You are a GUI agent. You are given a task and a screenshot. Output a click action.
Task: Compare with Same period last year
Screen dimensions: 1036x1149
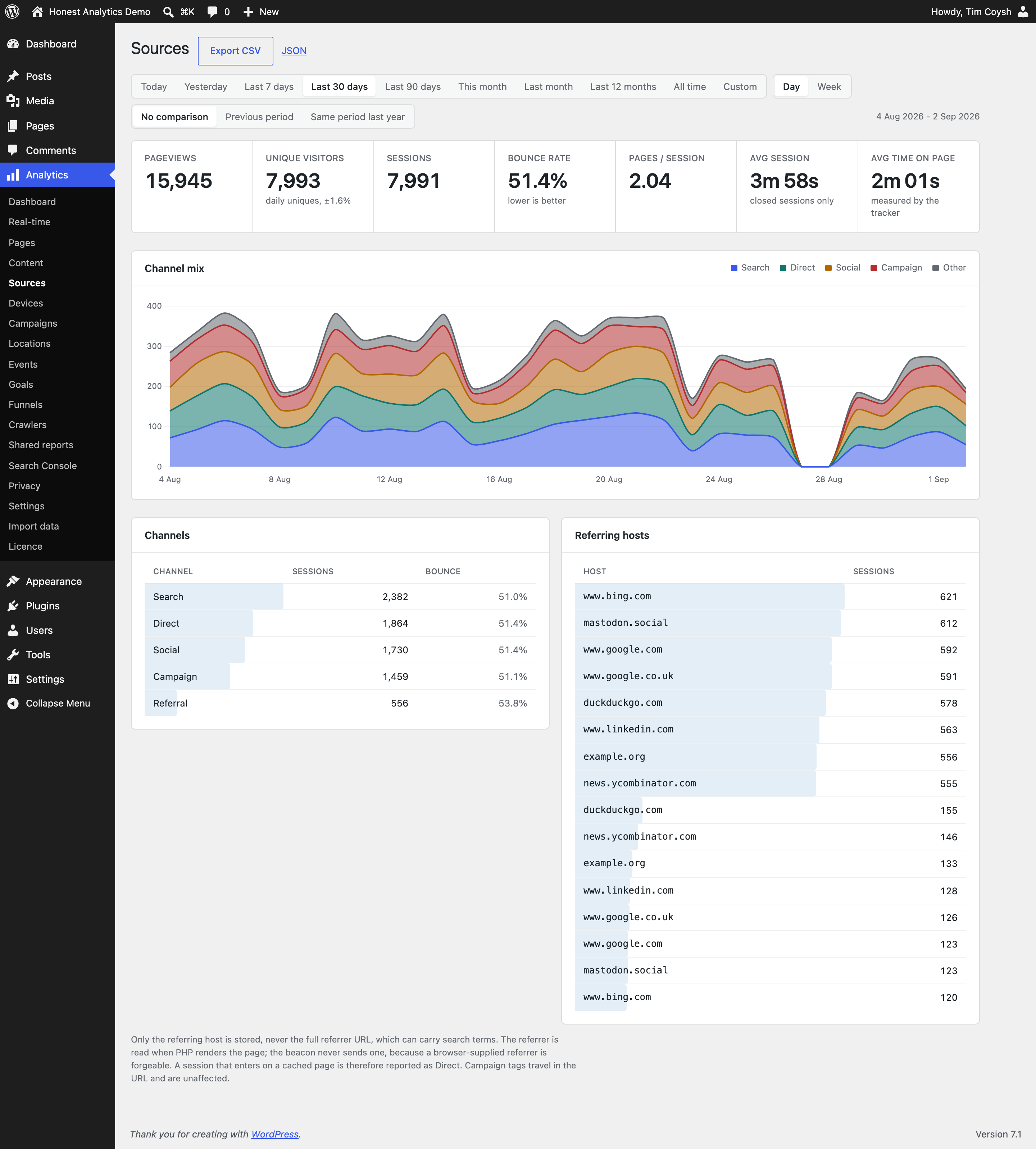[x=358, y=117]
